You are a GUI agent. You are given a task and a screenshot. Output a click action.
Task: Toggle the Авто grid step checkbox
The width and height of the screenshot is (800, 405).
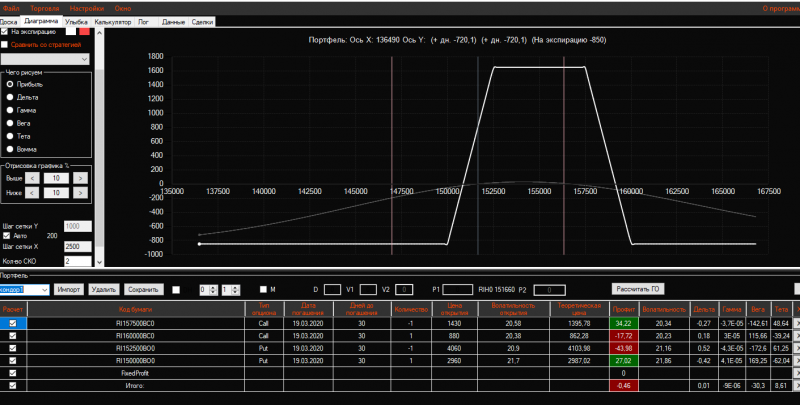tap(7, 236)
